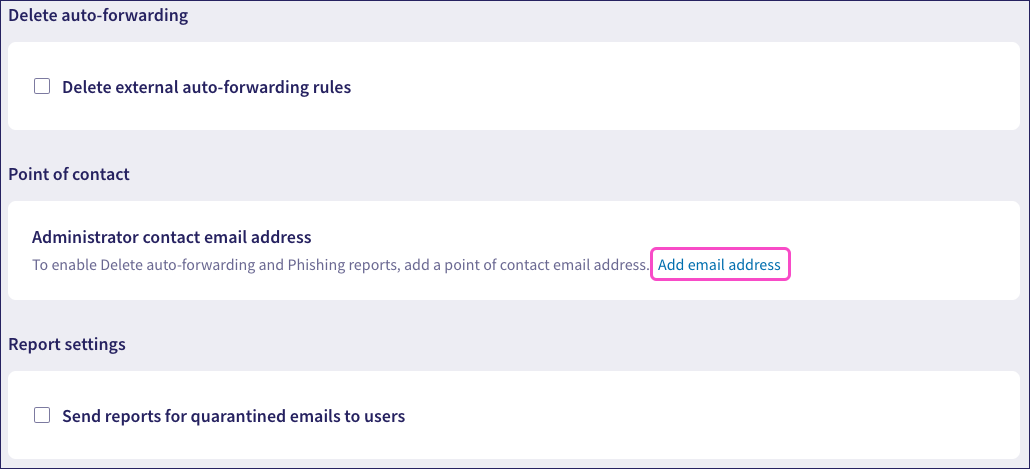Select the "Delete auto-forwarding" section heading
This screenshot has width=1030, height=469.
click(x=98, y=16)
